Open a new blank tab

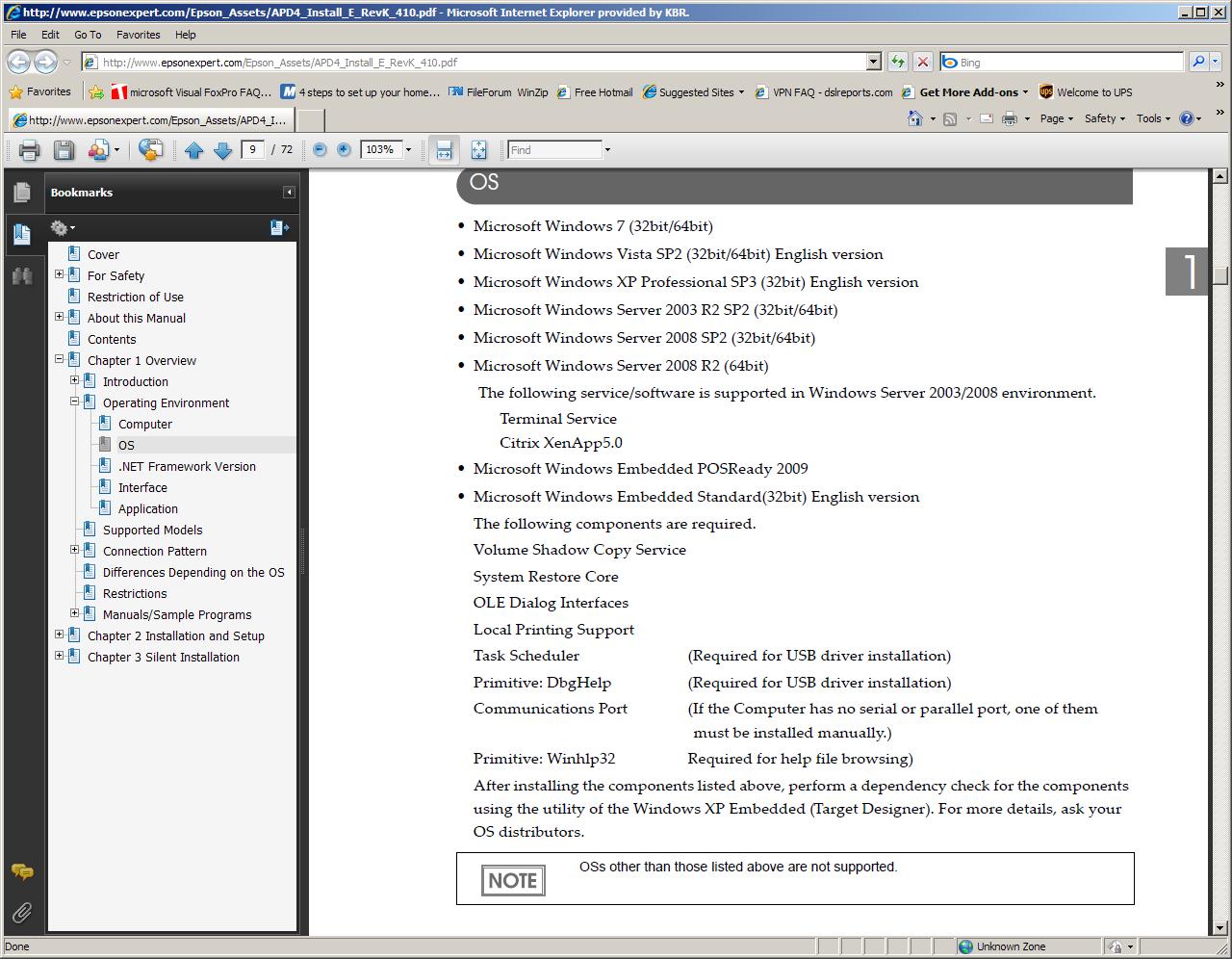tap(310, 120)
